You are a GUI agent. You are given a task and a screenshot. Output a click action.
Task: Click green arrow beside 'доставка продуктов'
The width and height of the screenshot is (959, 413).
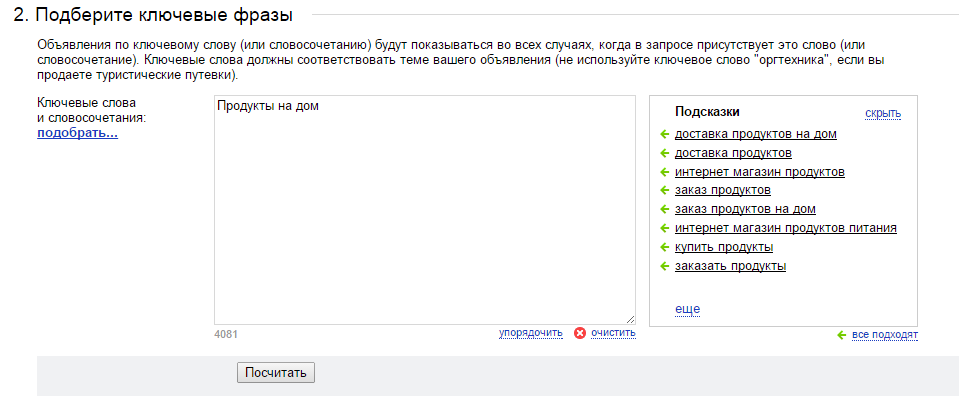point(665,154)
